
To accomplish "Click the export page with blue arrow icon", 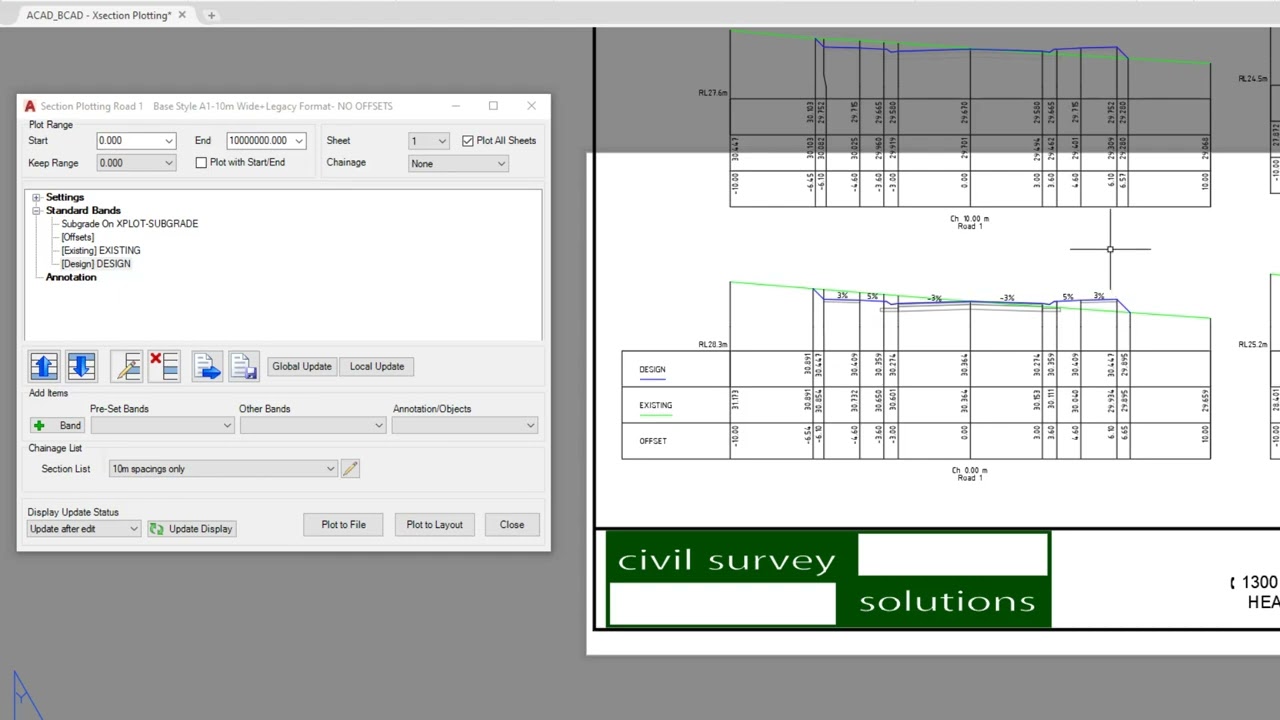I will 207,366.
